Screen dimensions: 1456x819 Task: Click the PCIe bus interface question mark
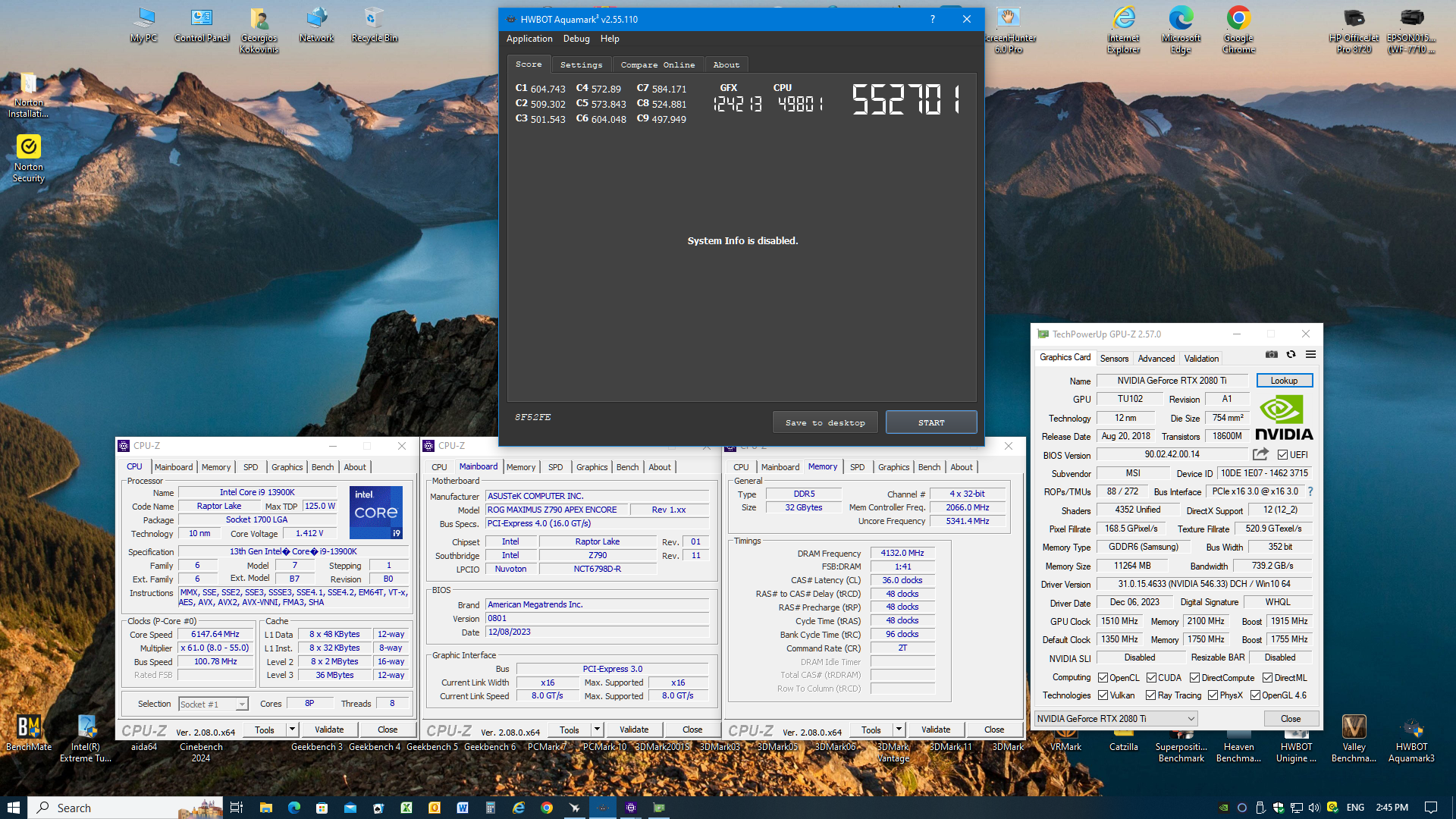pyautogui.click(x=1310, y=491)
